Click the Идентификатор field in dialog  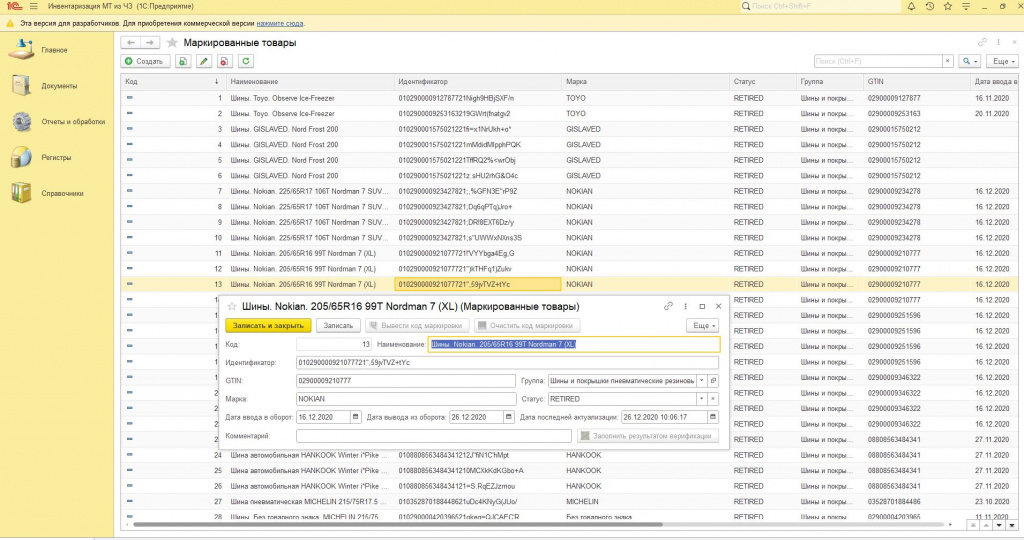point(507,362)
